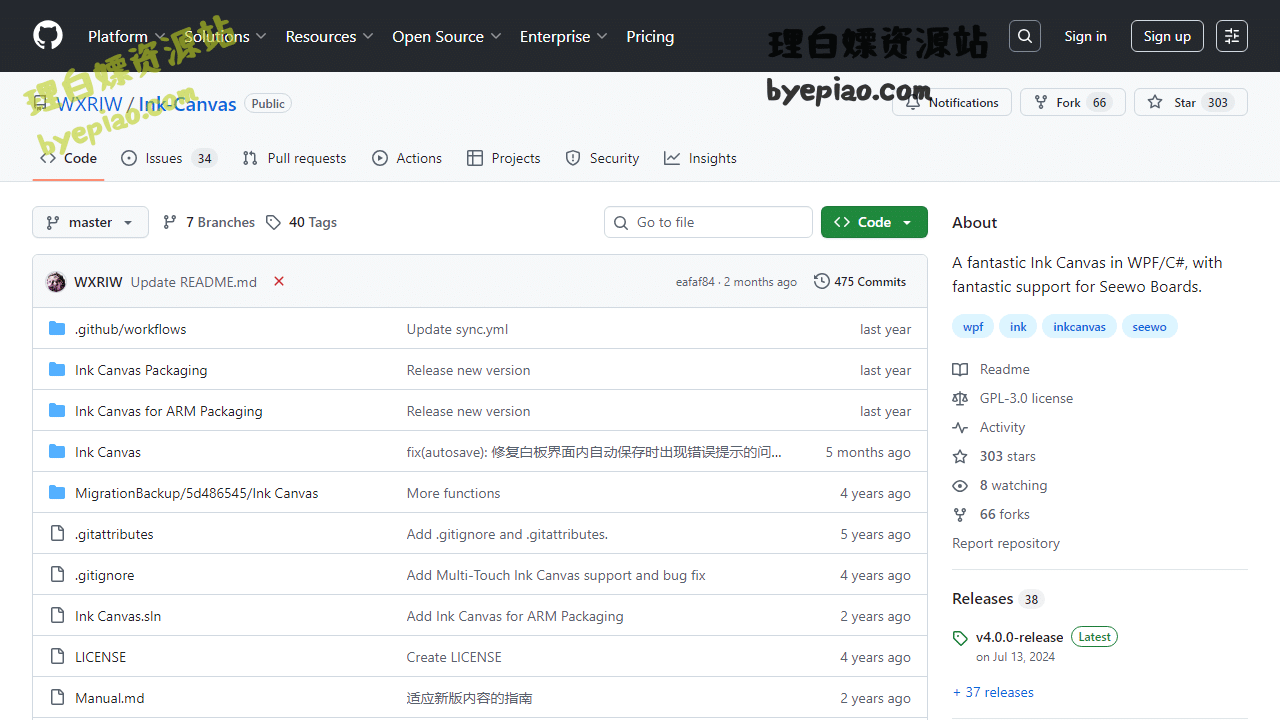Open the command palette icon top right

coord(1231,35)
